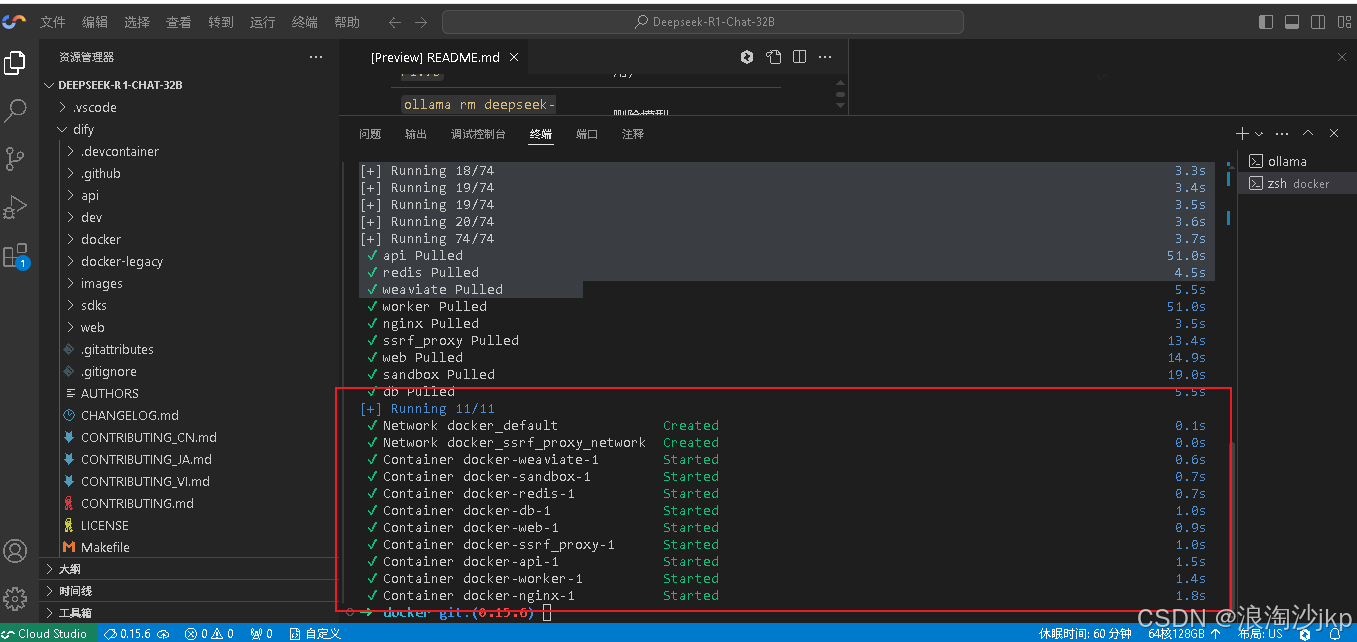Open the 编辑 menu
The height and width of the screenshot is (642, 1357).
coord(95,22)
